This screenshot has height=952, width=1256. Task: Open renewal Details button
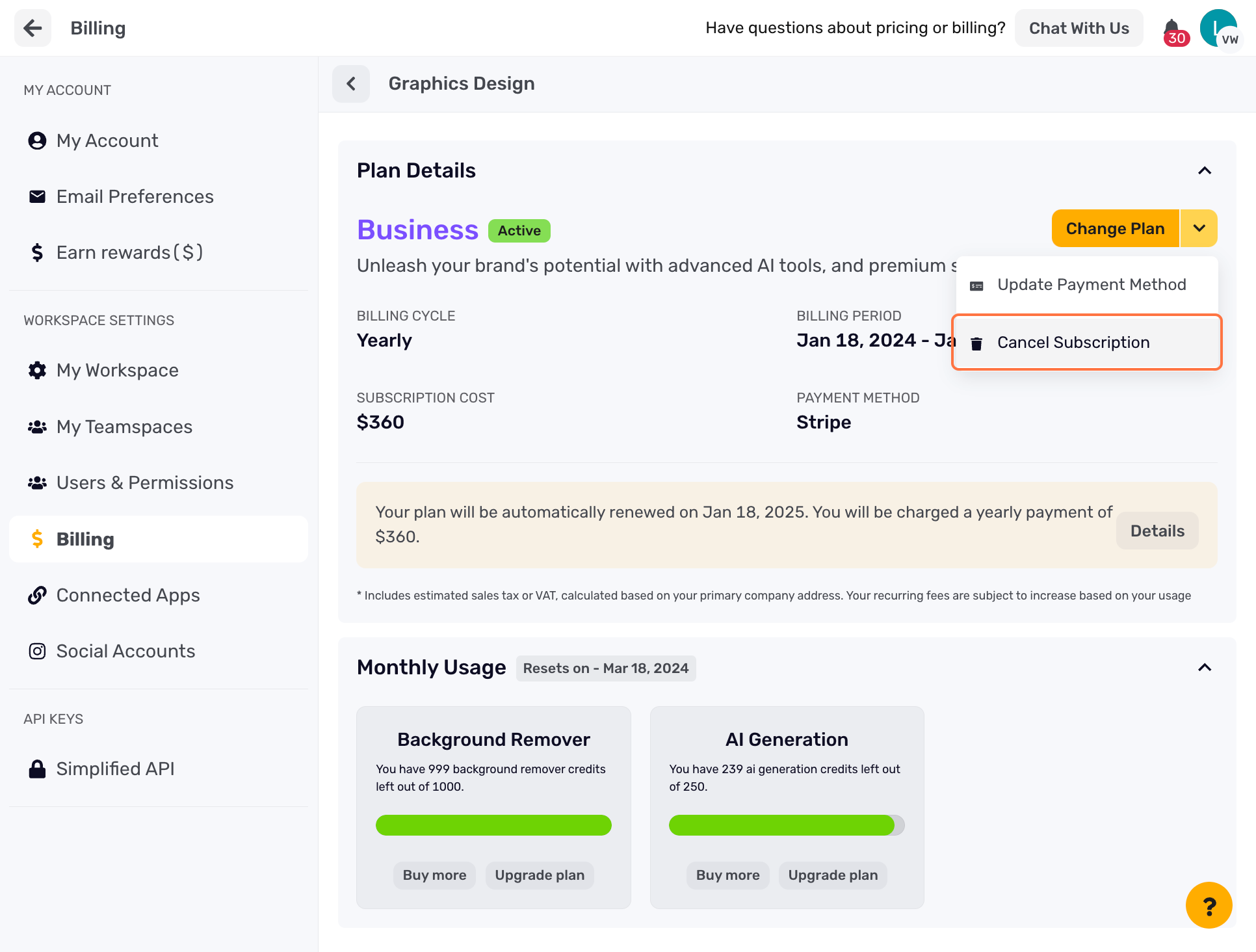tap(1157, 531)
